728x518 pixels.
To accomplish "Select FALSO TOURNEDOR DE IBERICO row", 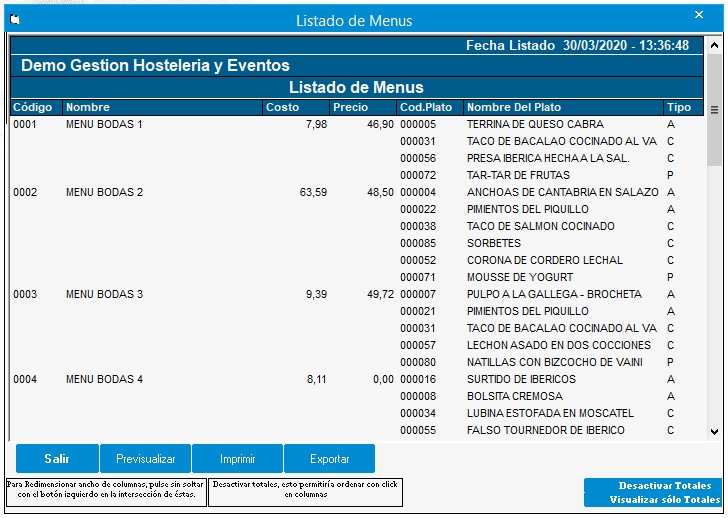I will click(546, 430).
